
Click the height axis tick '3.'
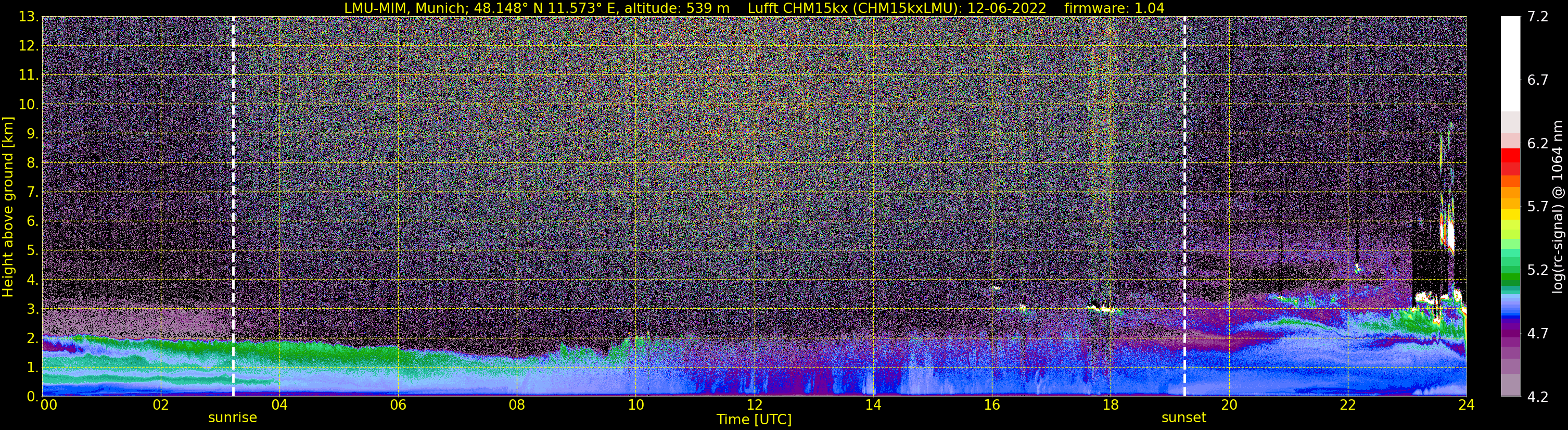pos(32,309)
